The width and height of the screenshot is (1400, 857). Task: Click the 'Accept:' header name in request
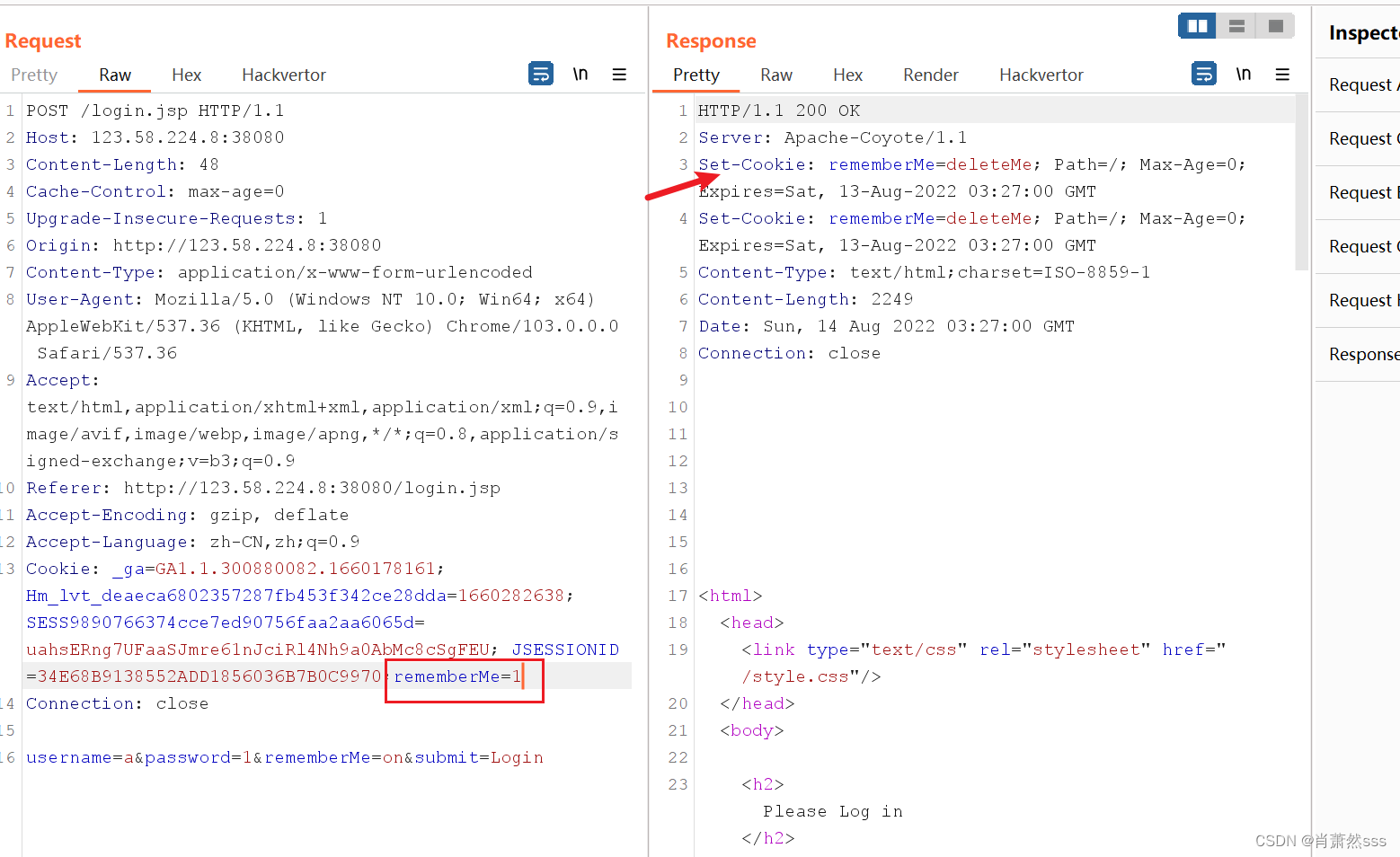[63, 380]
